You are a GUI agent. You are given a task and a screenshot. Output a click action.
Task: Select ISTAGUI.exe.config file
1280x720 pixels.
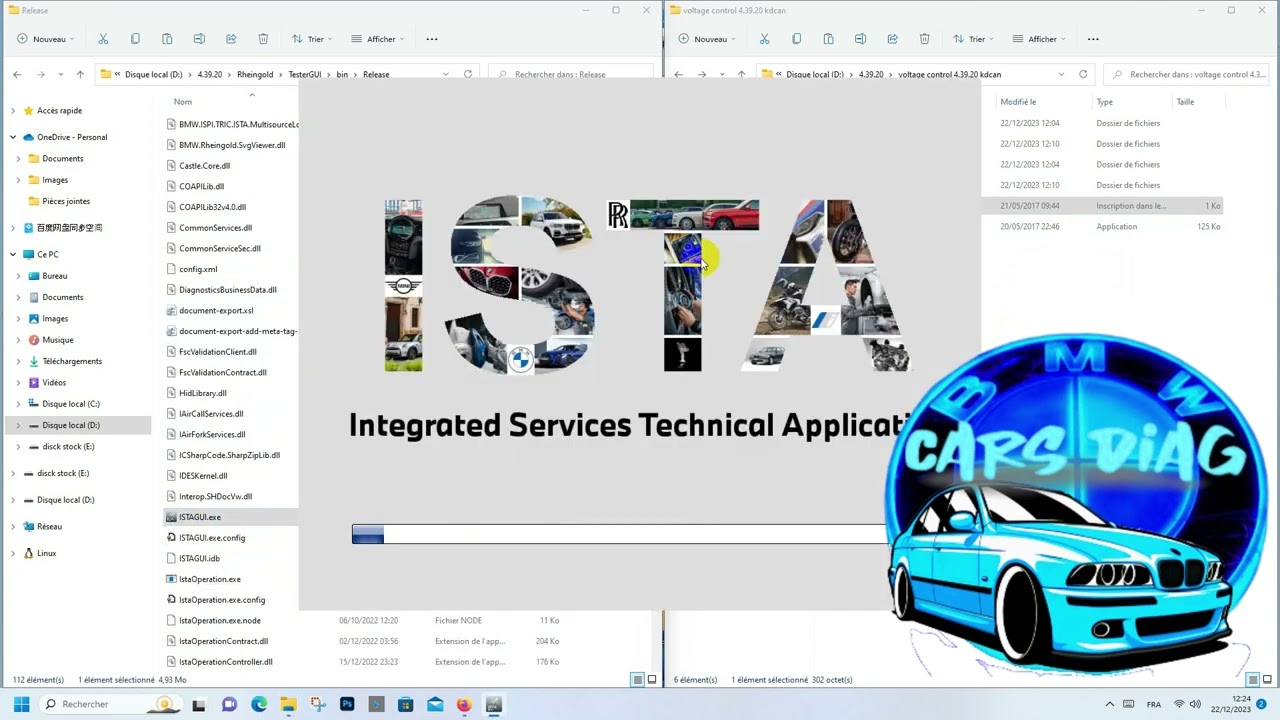click(x=212, y=538)
